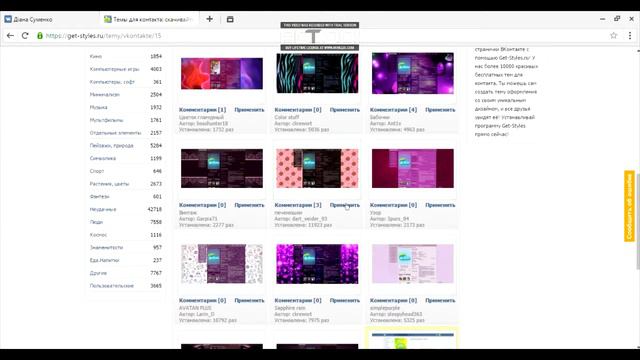Viewport: 640px width, 360px height.
Task: Open the Символика category
Action: point(103,158)
